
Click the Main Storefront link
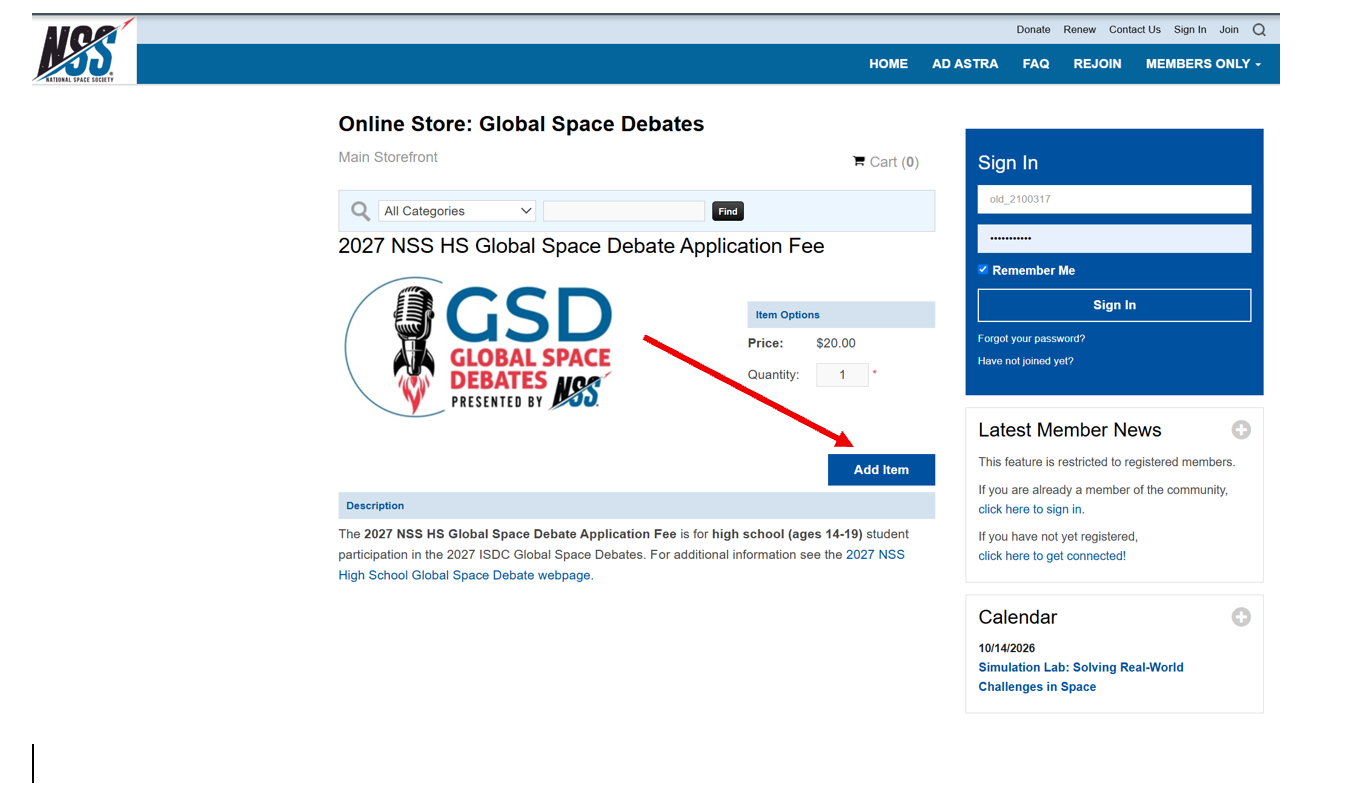pos(388,157)
